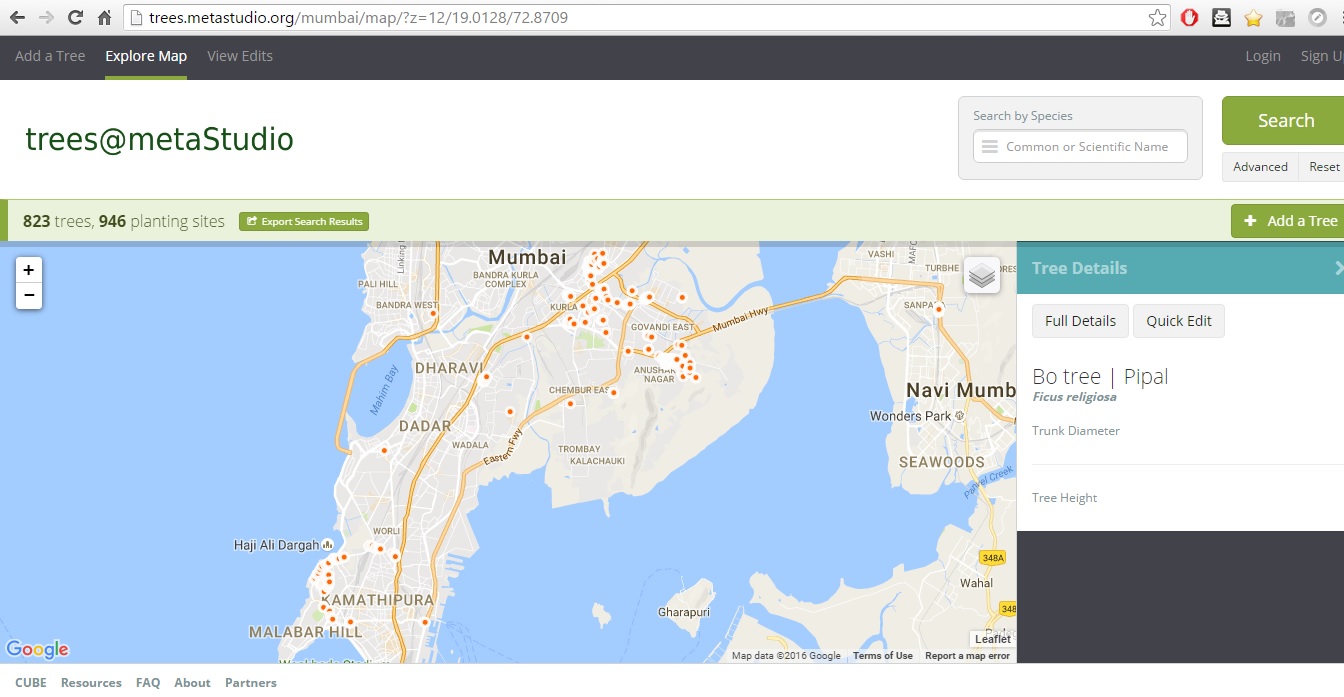Open the Partners footer link
Screen dimensions: 1344x697
pyautogui.click(x=251, y=683)
